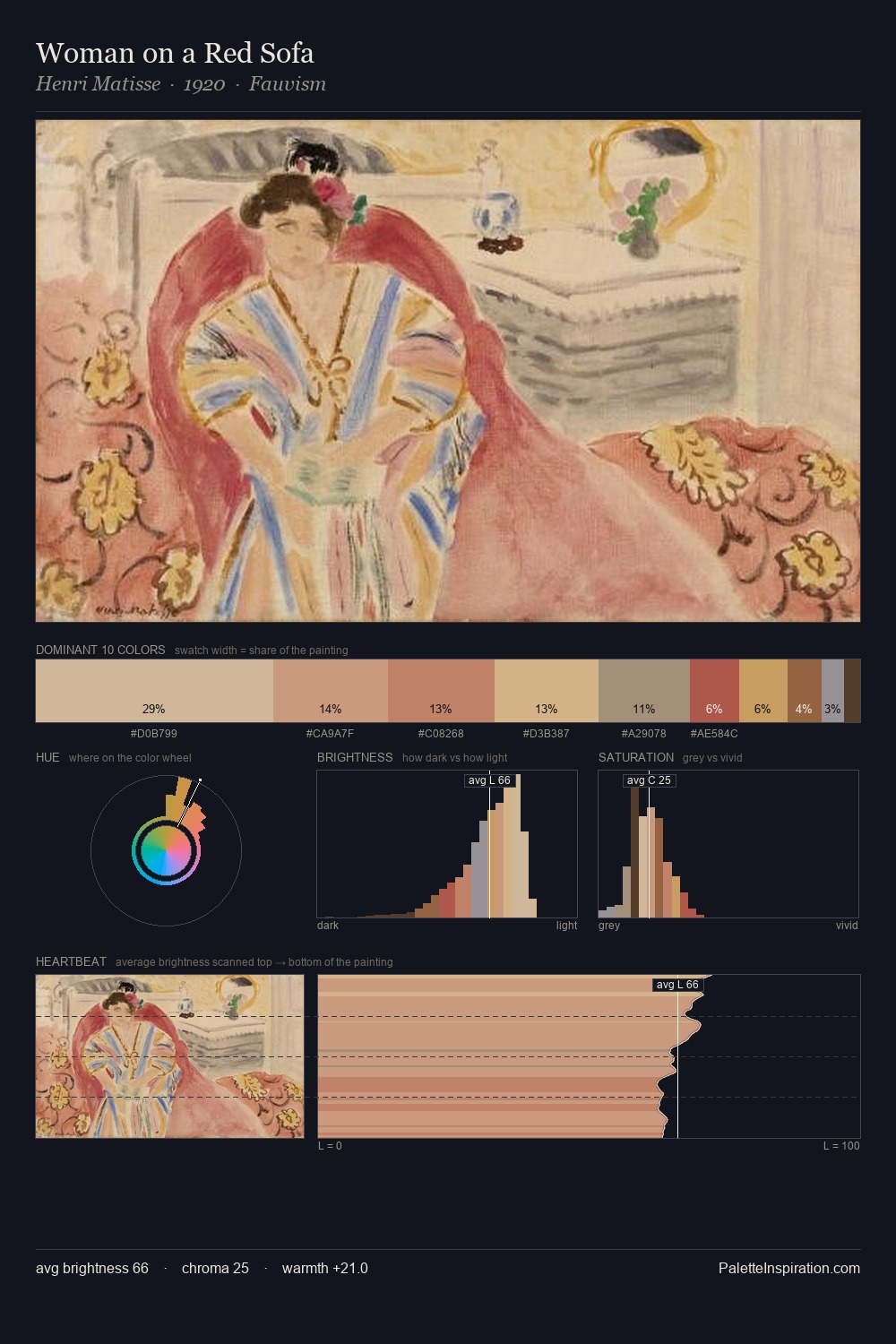
Task: Open the main Woman on a Red Sofa painting
Action: click(448, 371)
